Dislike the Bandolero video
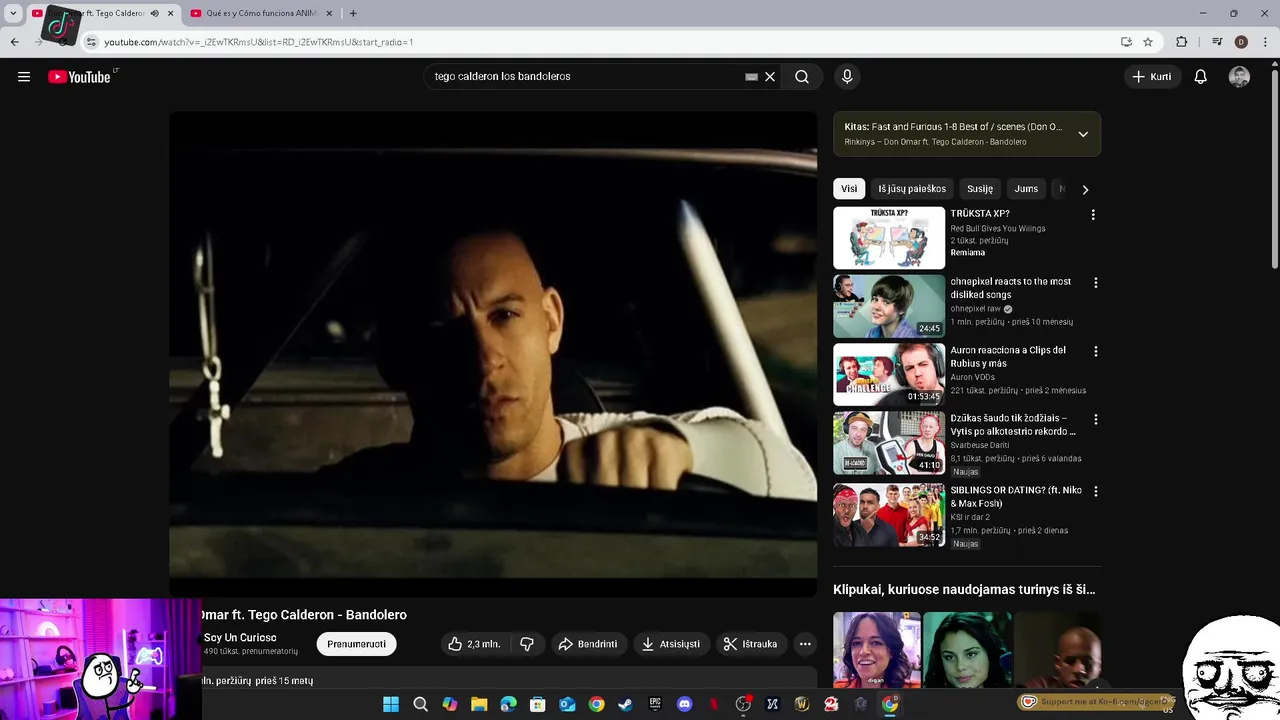The width and height of the screenshot is (1280, 720). point(527,644)
